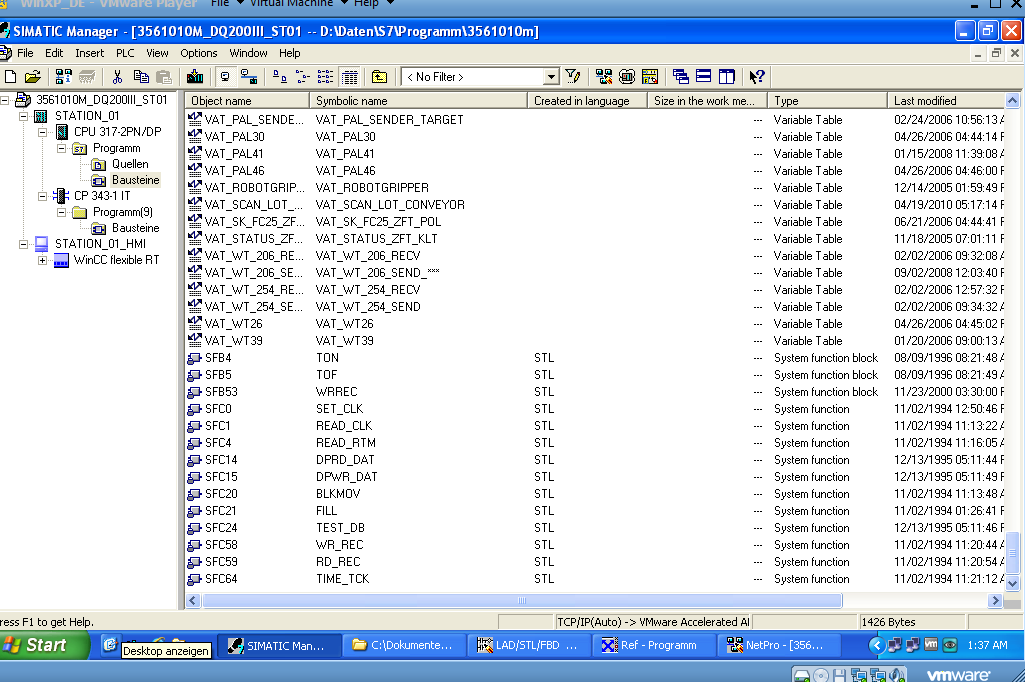Screen dimensions: 1025x682
Task: Expand the WinCC flexible RT node
Action: (x=42, y=260)
